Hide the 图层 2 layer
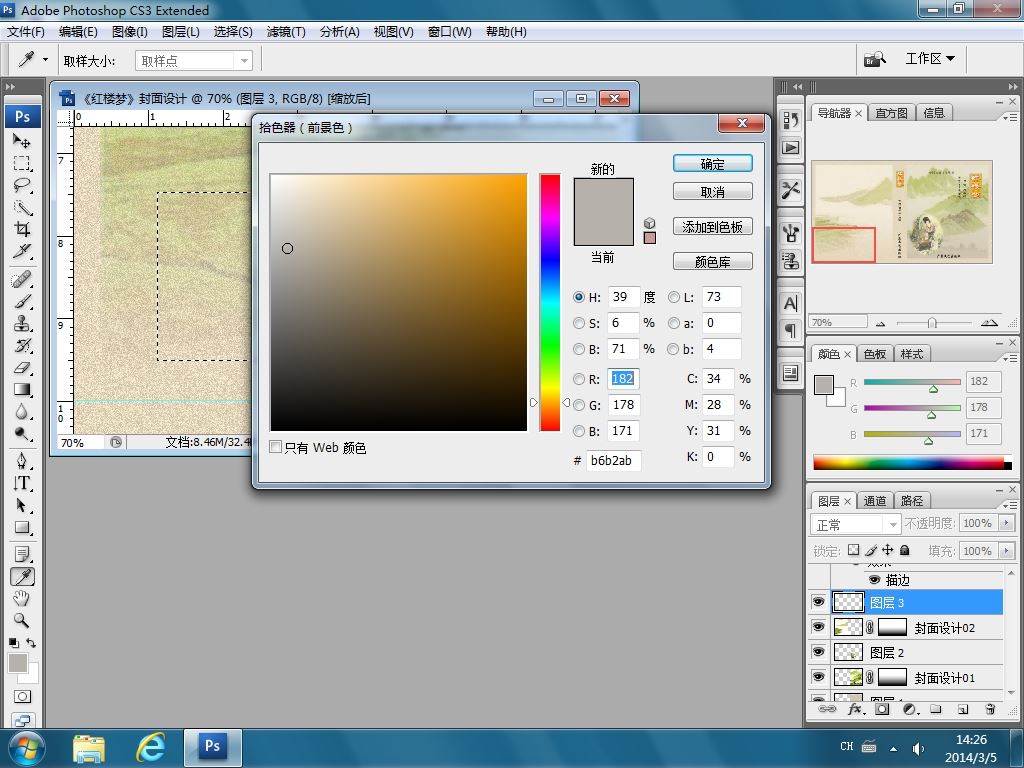 pos(818,652)
